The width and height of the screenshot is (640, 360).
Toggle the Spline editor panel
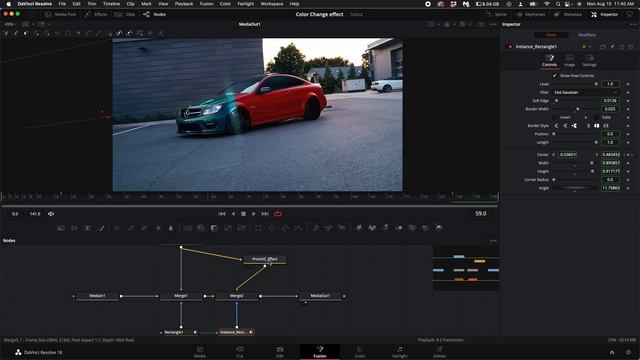[x=496, y=14]
